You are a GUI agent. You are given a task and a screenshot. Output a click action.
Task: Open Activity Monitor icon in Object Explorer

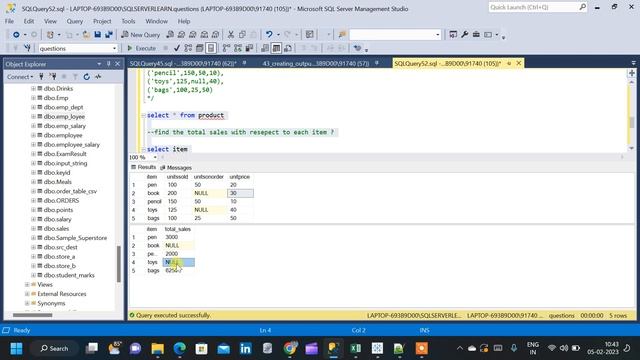[x=98, y=77]
